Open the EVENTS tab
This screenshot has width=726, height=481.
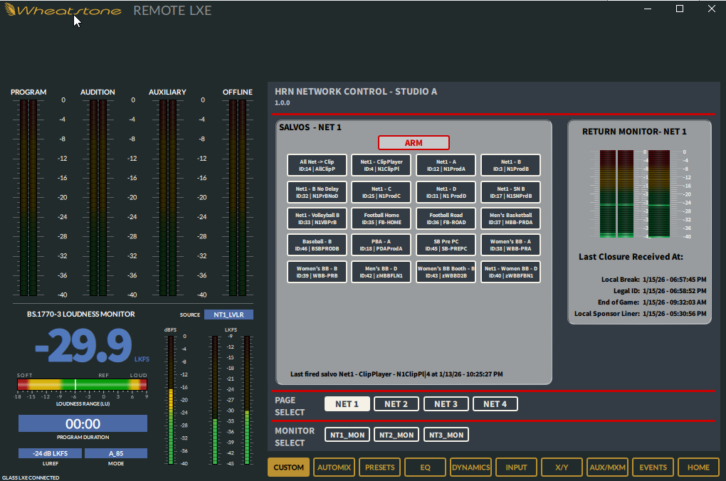pyautogui.click(x=653, y=467)
